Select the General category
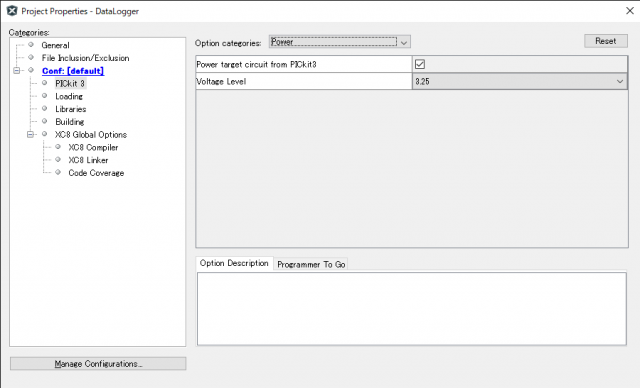Viewport: 640px width, 388px height. click(55, 45)
